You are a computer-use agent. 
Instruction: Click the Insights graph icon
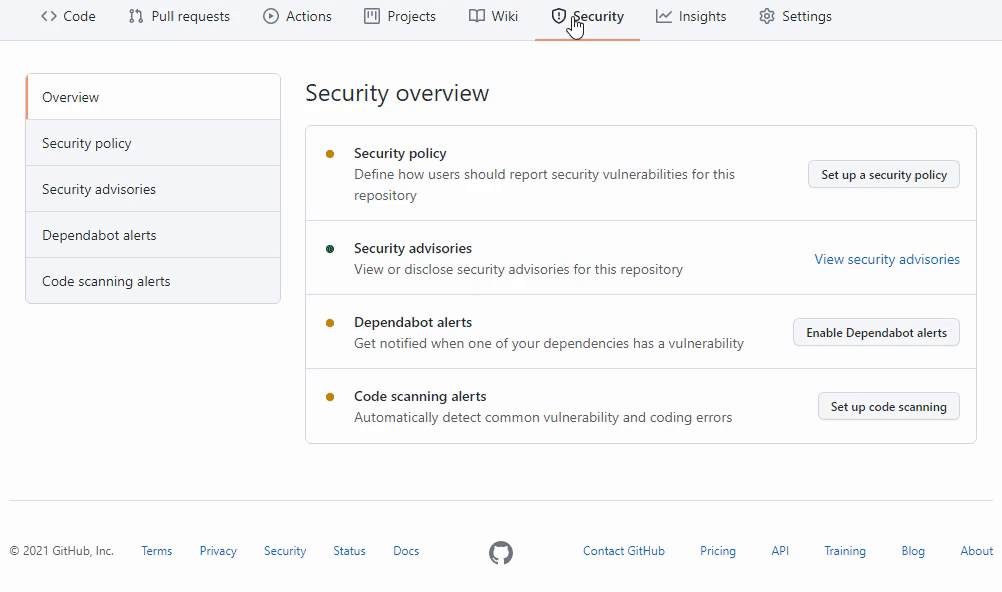(664, 16)
